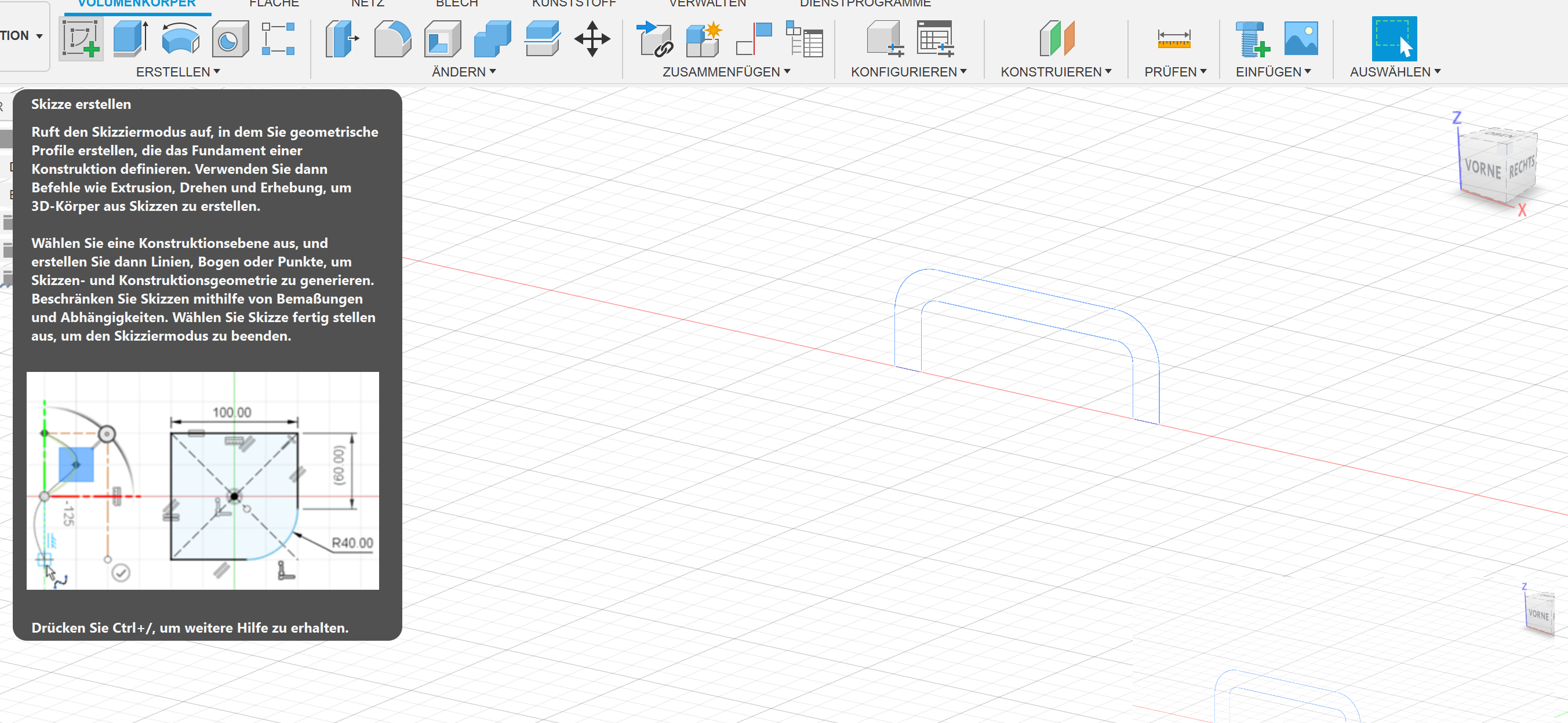Choose the Schale (shell) tool

click(x=442, y=39)
